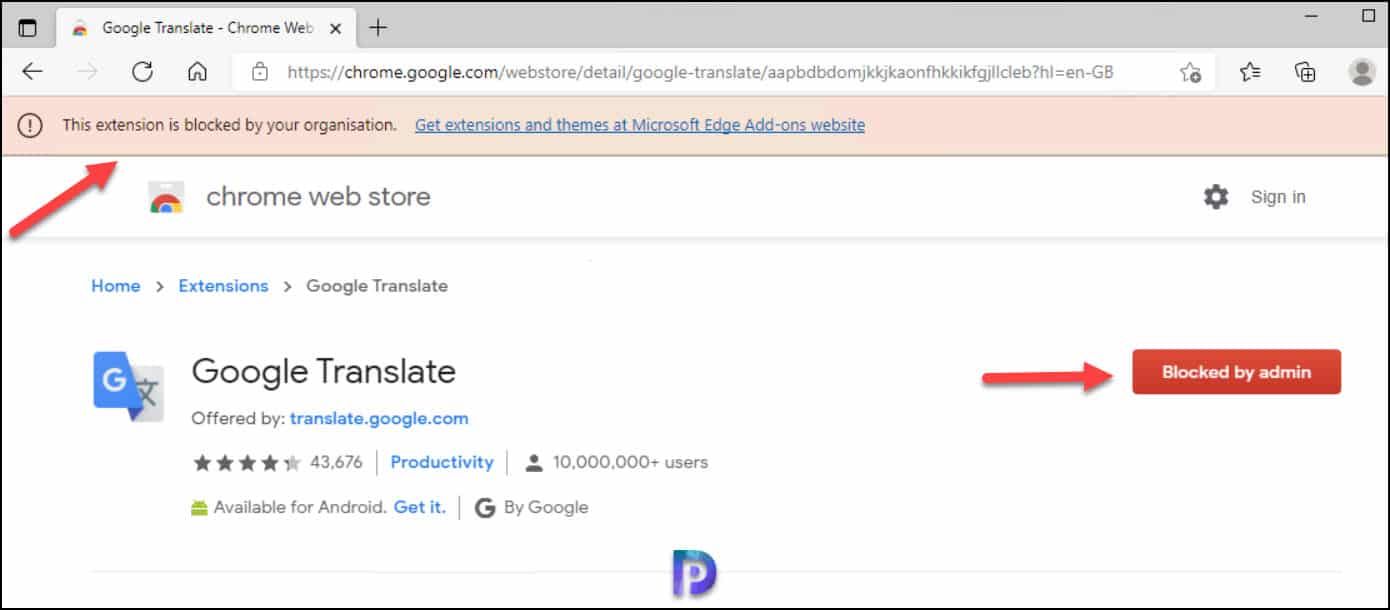The height and width of the screenshot is (610, 1390).
Task: Open the Chrome Web Store settings gear
Action: 1216,197
